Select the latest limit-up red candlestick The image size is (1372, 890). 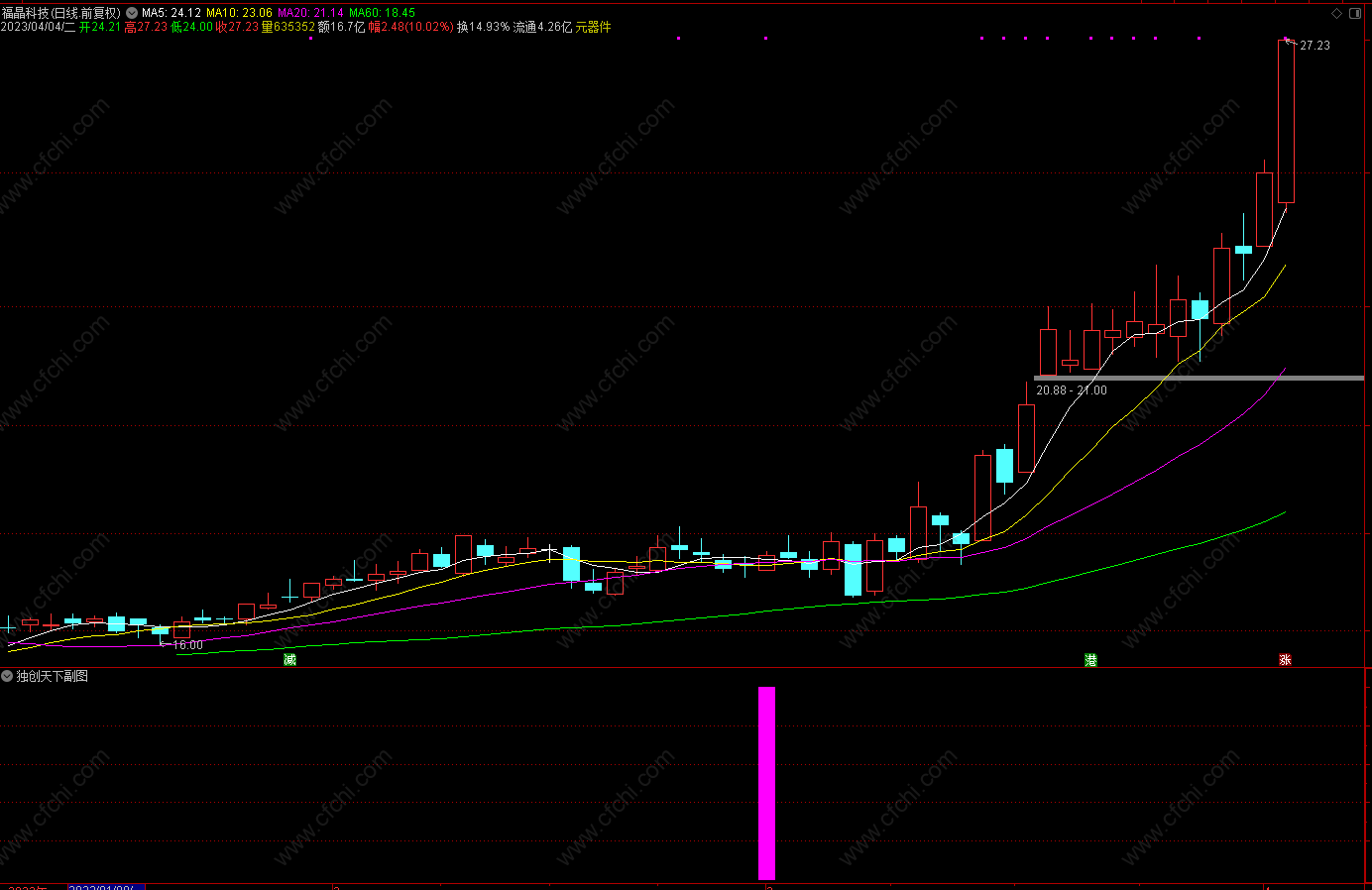[x=1286, y=121]
